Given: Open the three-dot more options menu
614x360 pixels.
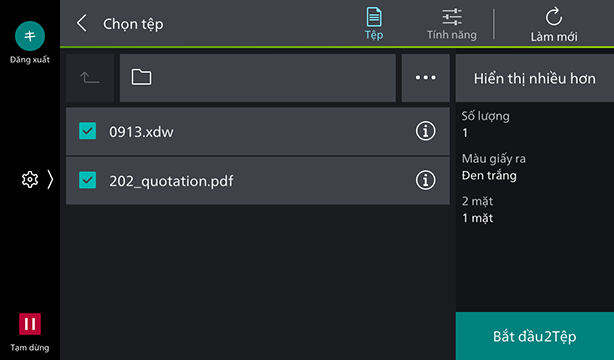Looking at the screenshot, I should pyautogui.click(x=426, y=78).
